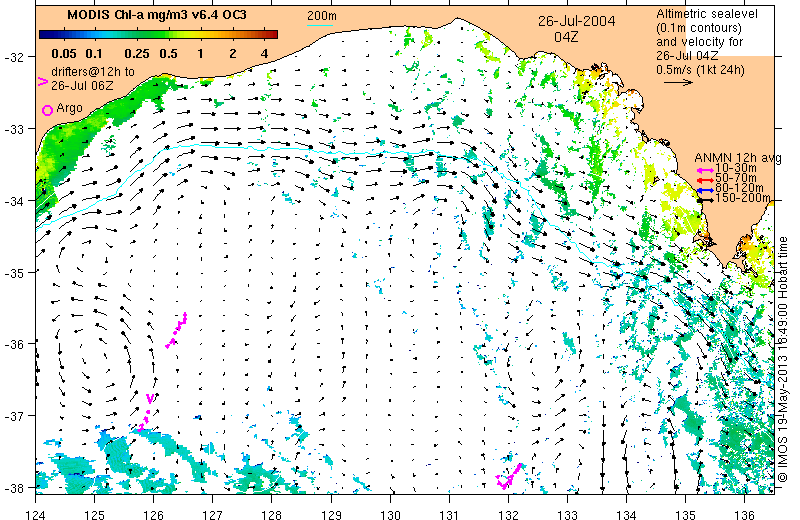Click the -35 latitude axis label
This screenshot has width=800, height=520.
click(14, 272)
